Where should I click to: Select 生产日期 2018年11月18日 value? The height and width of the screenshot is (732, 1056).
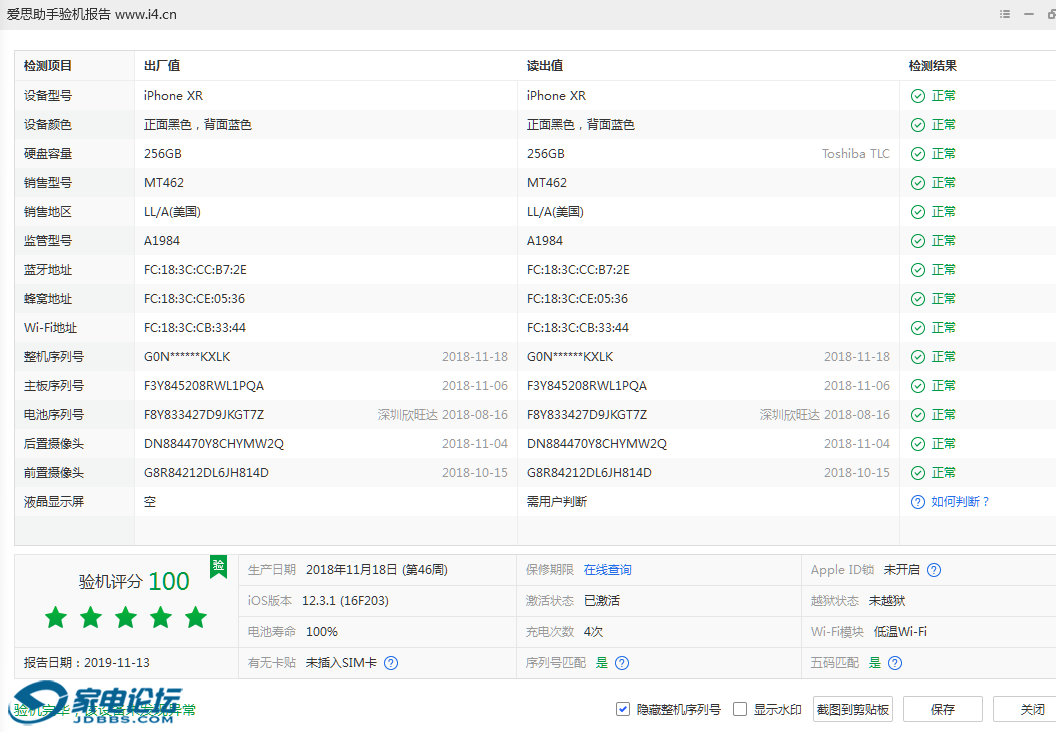pos(376,570)
